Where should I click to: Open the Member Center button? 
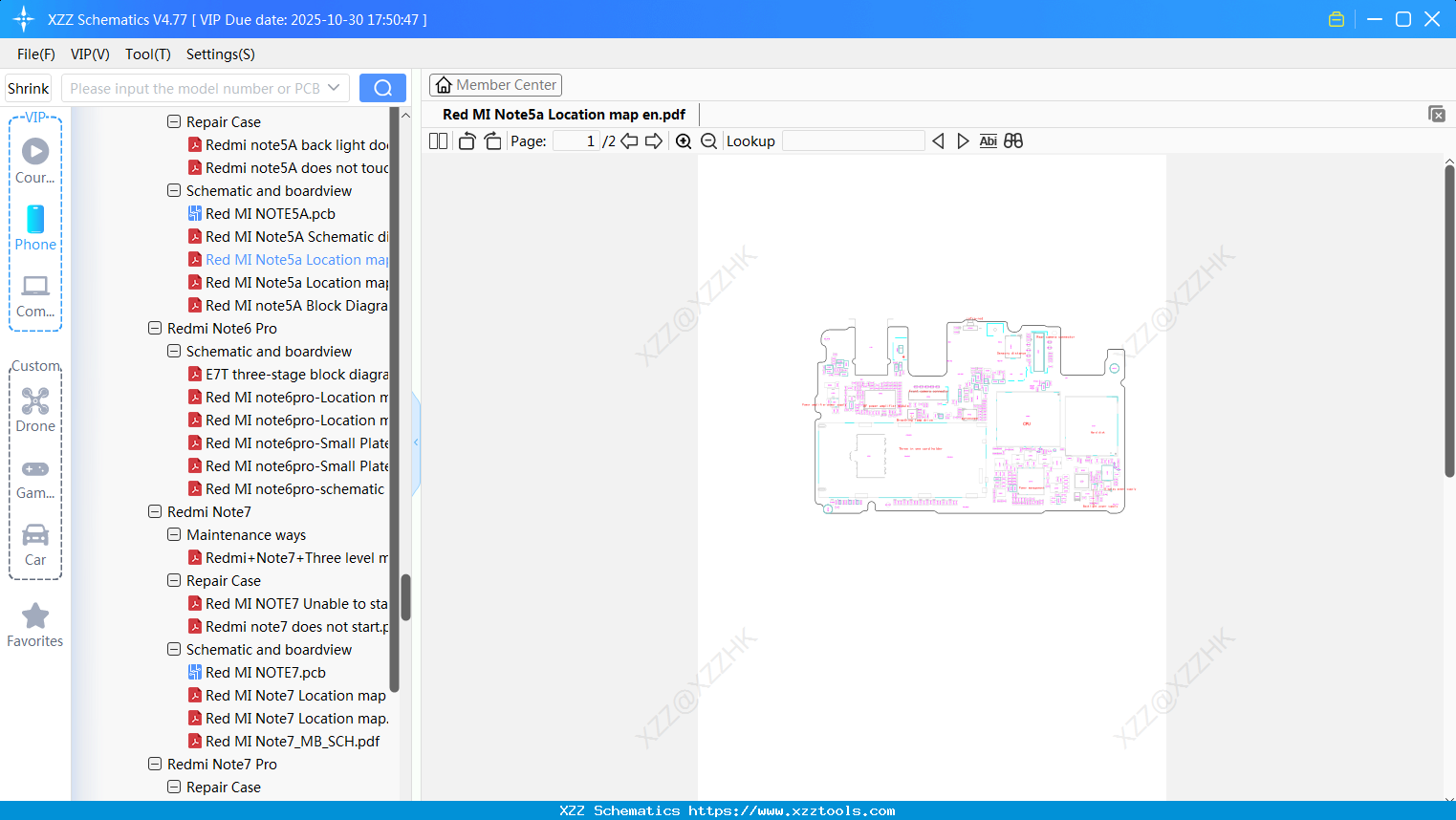495,85
